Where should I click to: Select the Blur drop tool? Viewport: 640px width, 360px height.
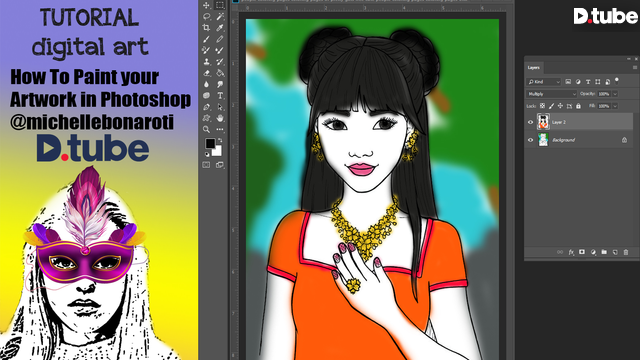pyautogui.click(x=207, y=84)
